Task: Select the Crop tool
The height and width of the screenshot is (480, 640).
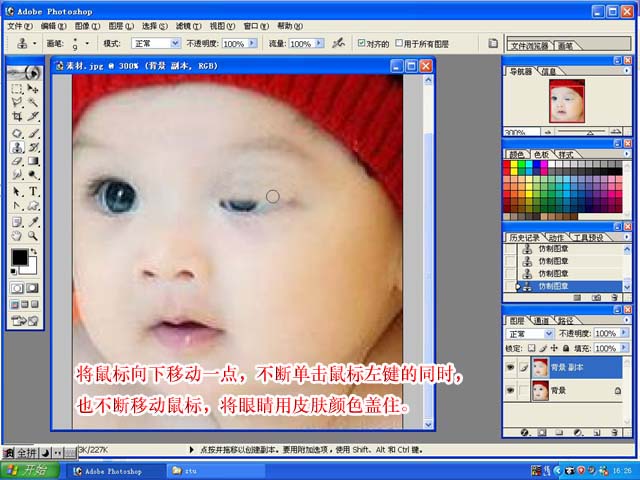Action: [x=17, y=116]
